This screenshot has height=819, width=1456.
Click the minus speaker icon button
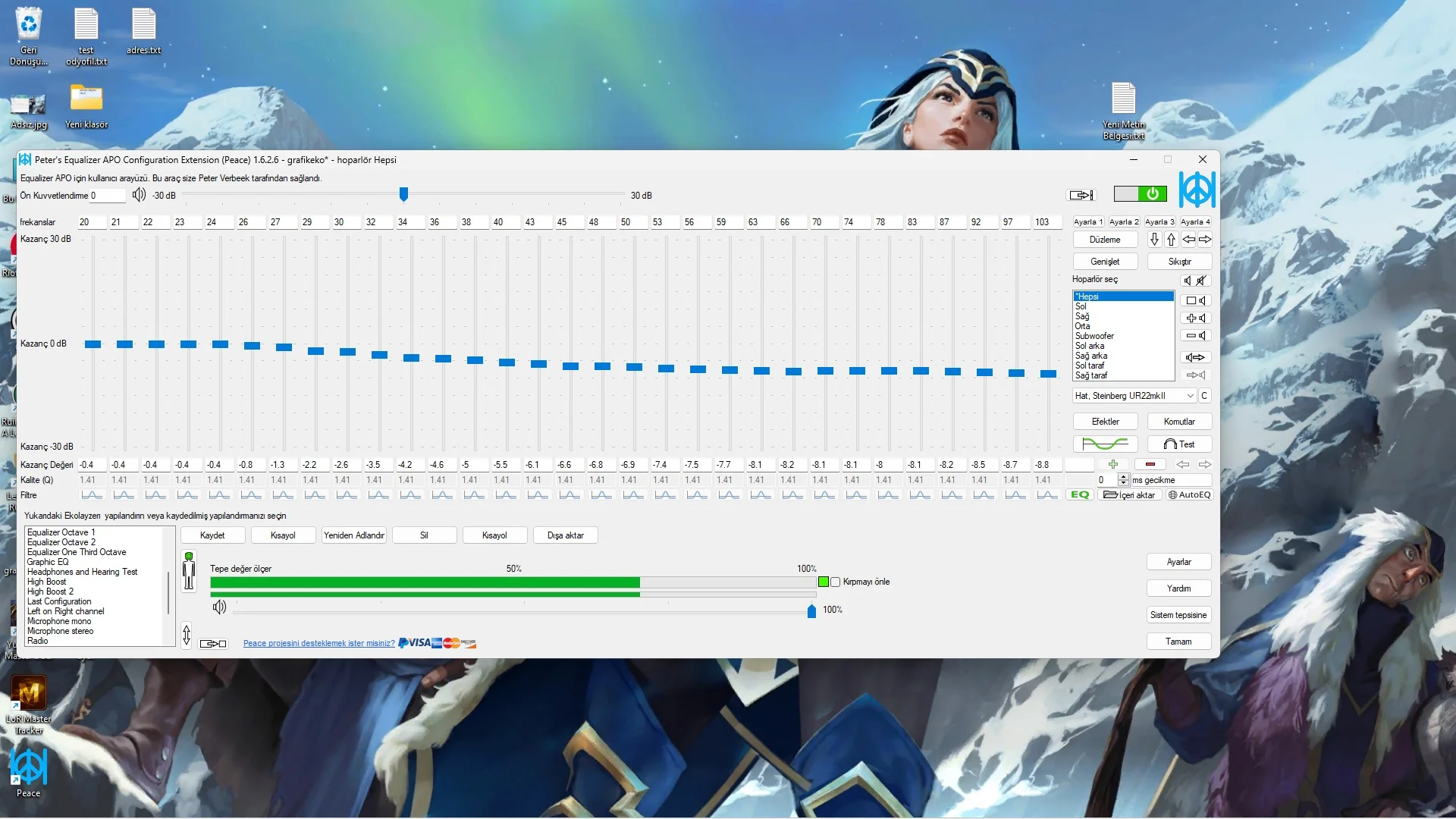click(x=1196, y=336)
